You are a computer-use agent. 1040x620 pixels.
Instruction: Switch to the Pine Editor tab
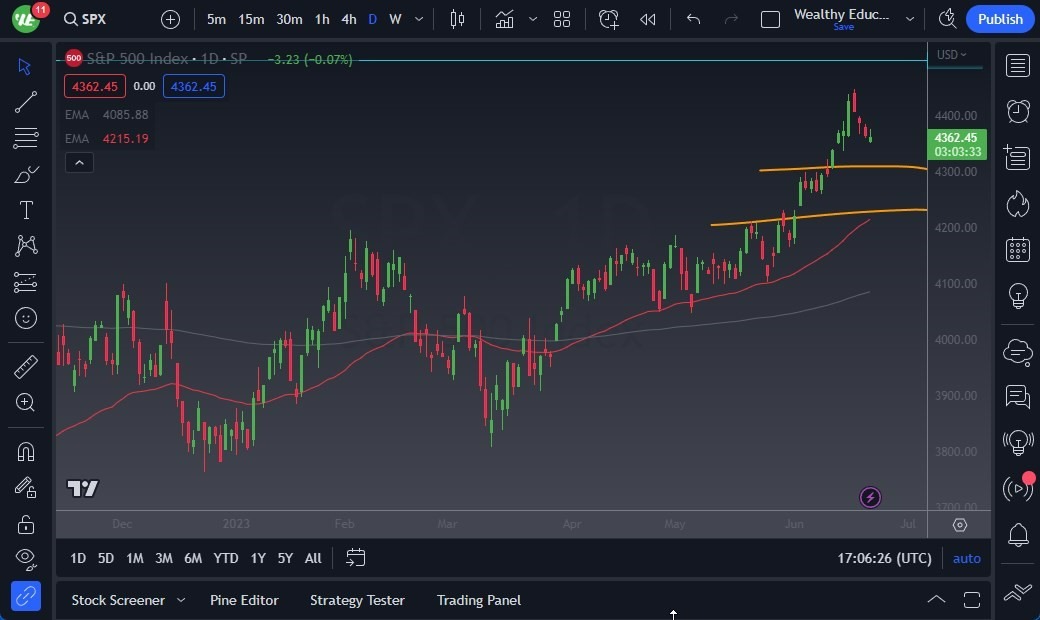point(244,600)
